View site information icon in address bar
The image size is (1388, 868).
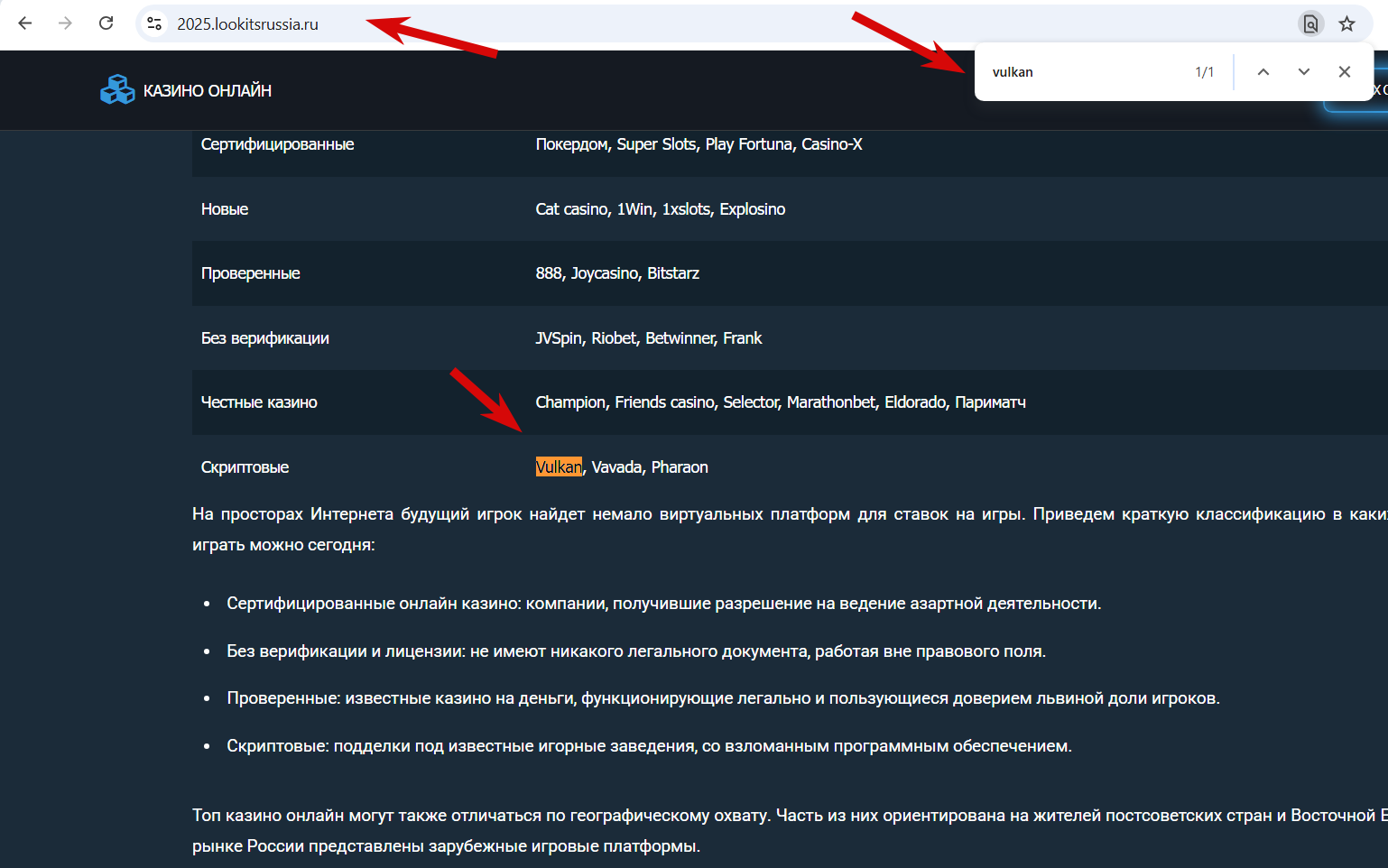point(154,23)
